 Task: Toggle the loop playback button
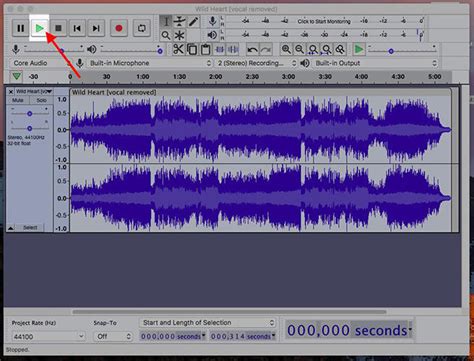pyautogui.click(x=141, y=28)
